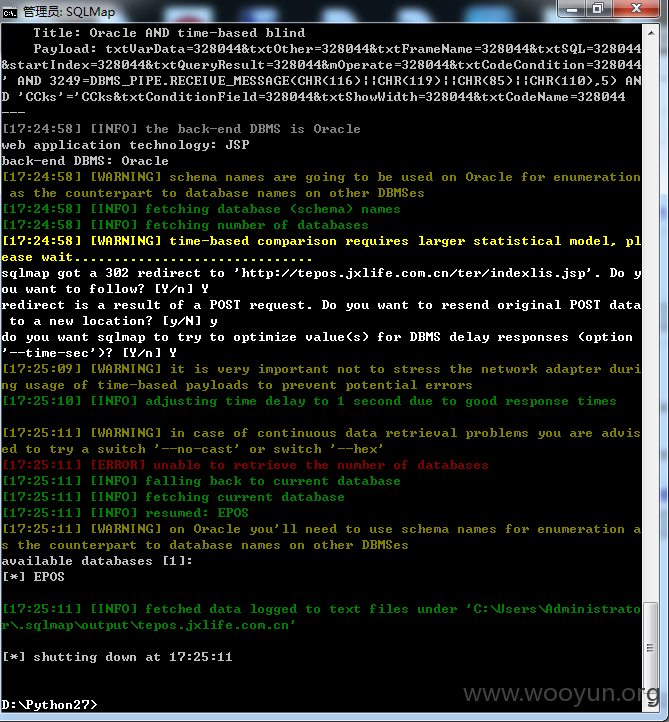
Task: Click the scrollbar up arrow
Action: 651,33
